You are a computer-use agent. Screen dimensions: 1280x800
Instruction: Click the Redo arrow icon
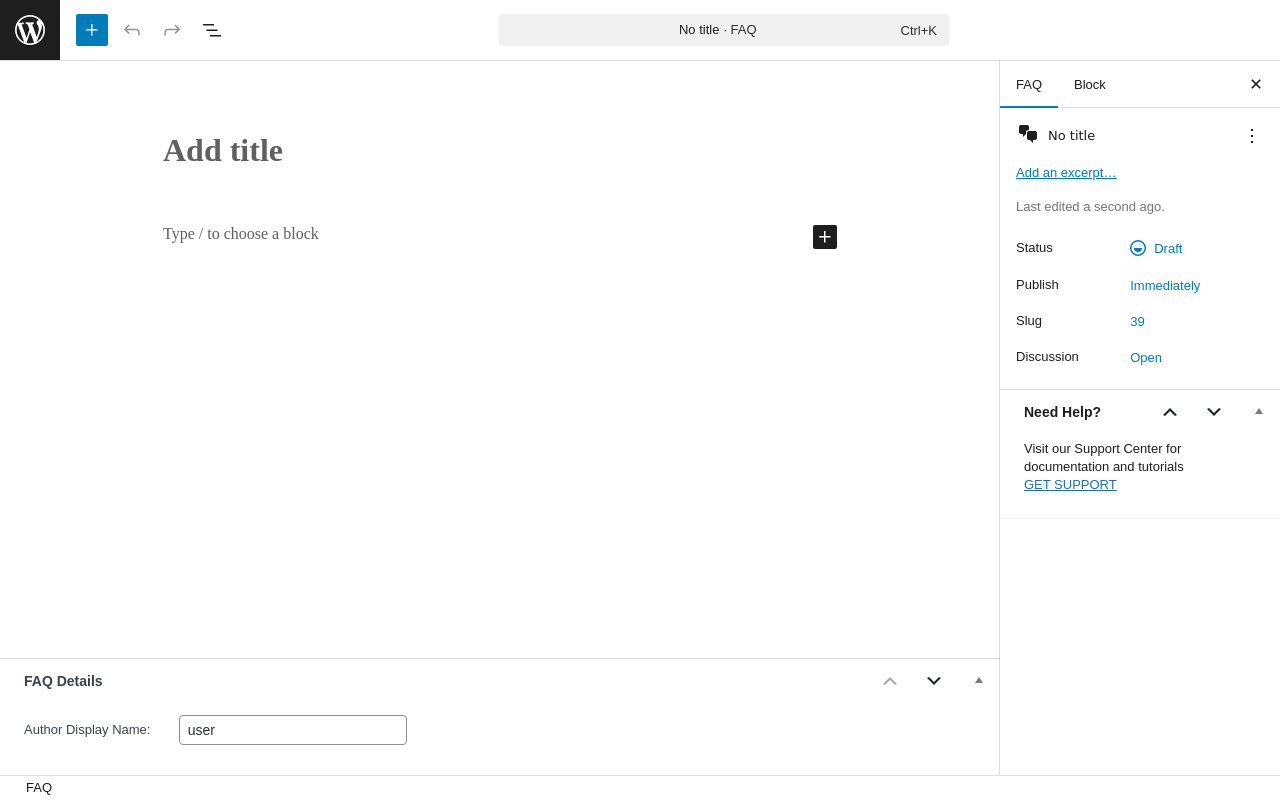(x=172, y=30)
